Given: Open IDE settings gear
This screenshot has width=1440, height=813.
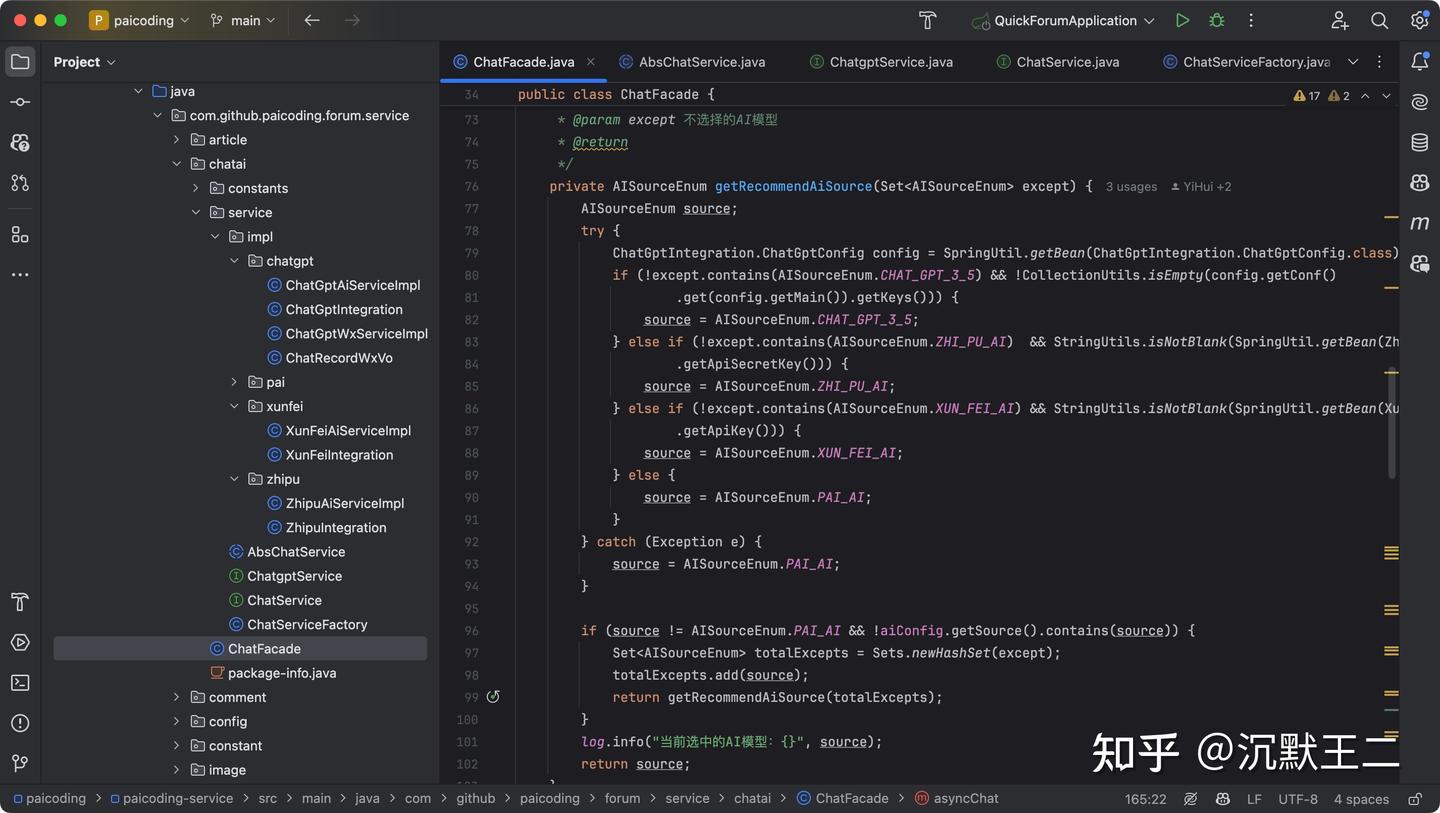Looking at the screenshot, I should pyautogui.click(x=1419, y=20).
